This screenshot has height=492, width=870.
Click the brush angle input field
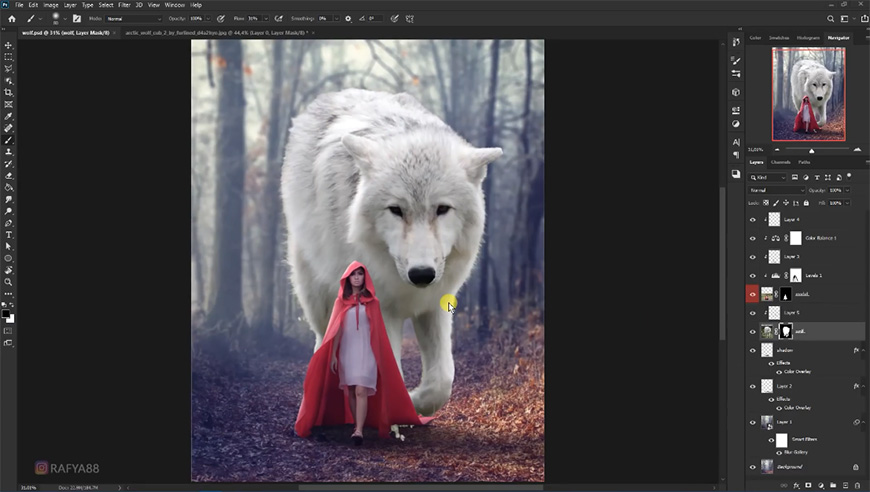pos(375,19)
